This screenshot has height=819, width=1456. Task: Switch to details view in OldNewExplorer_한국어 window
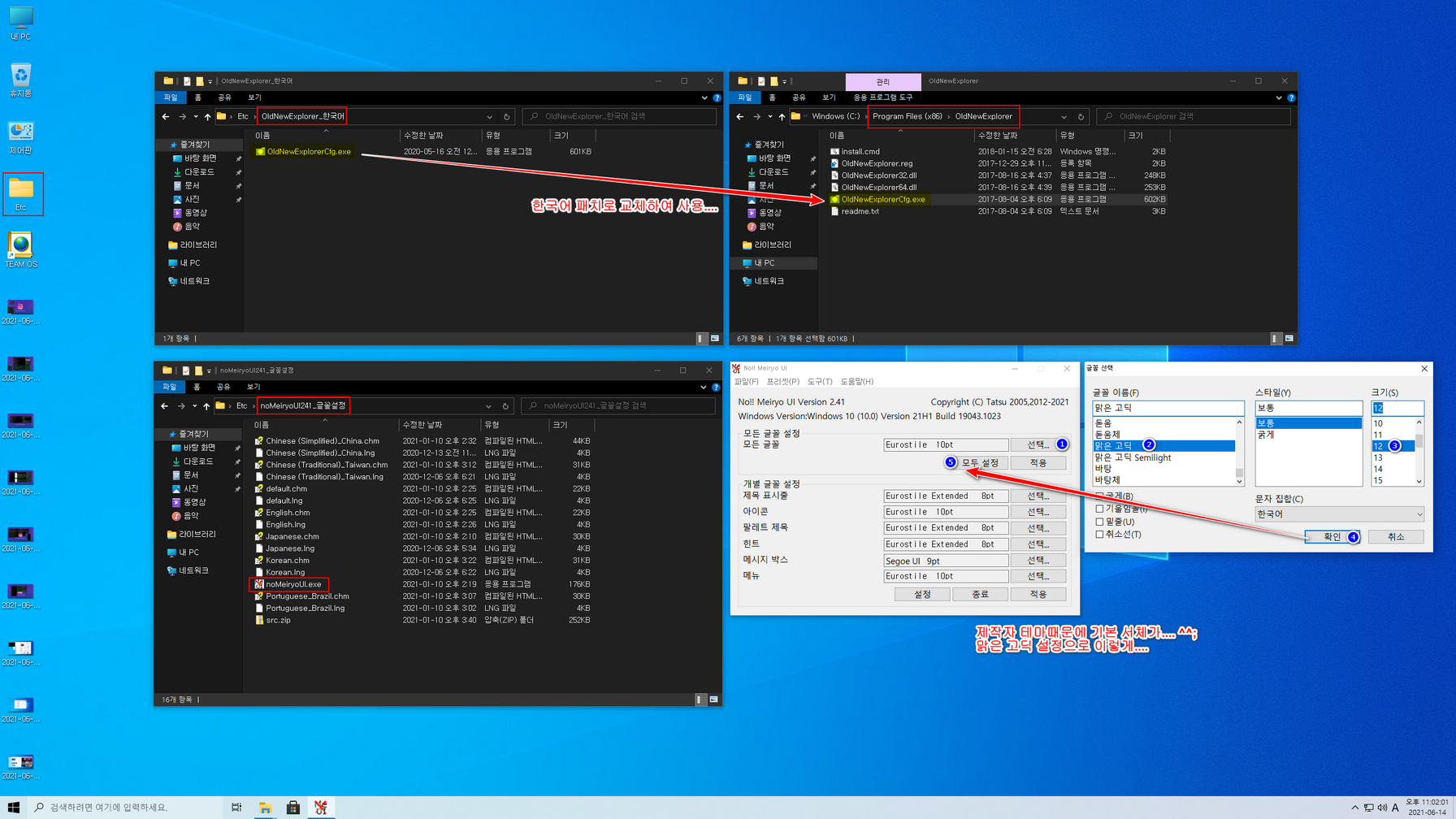pos(701,338)
